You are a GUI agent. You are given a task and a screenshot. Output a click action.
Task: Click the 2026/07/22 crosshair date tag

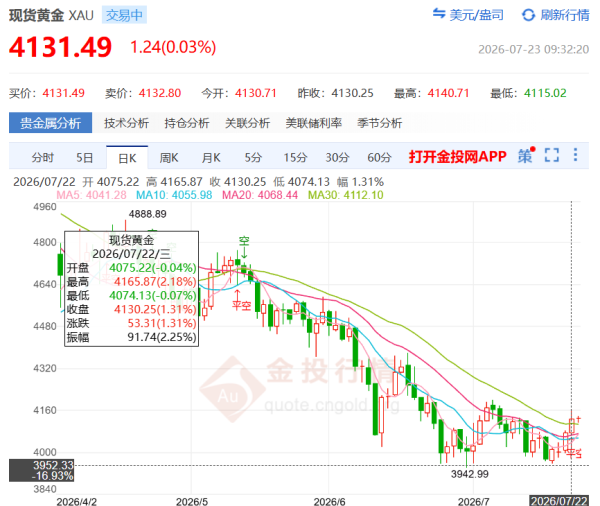coord(559,501)
